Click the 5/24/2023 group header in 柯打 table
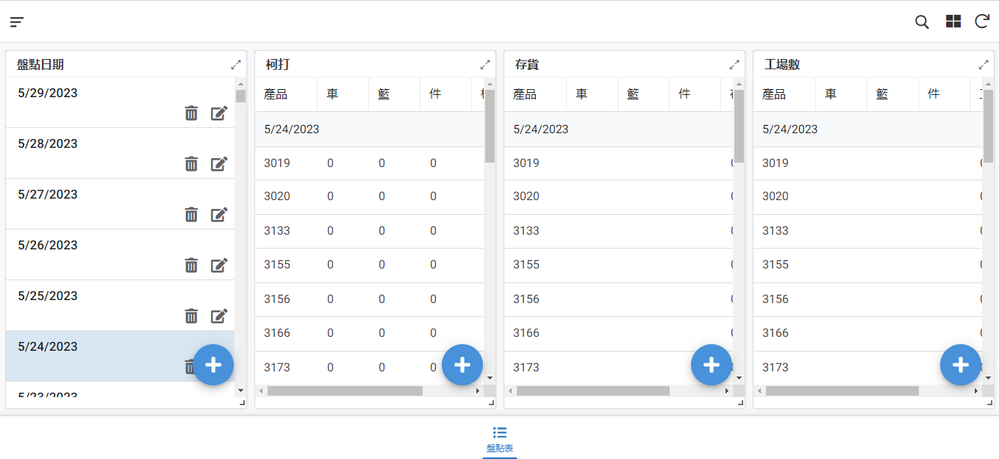This screenshot has height=459, width=999. [370, 129]
